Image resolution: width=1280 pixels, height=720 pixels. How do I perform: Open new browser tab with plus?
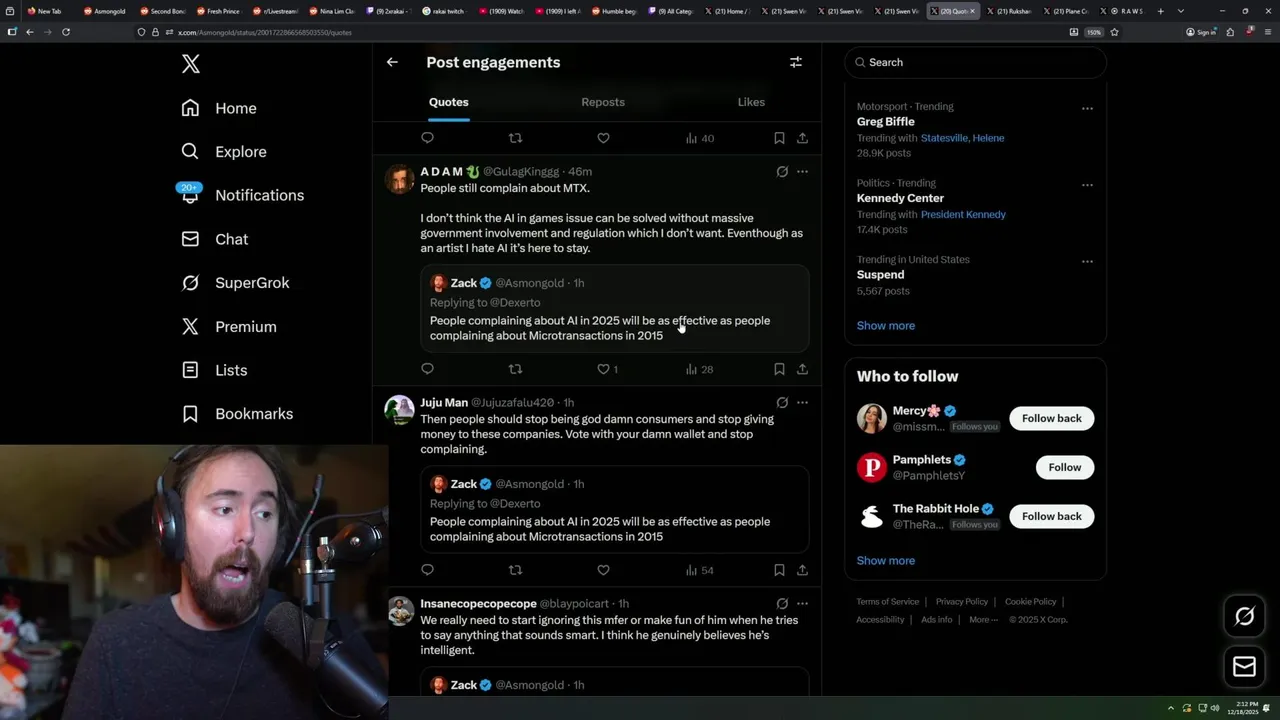coord(1160,11)
